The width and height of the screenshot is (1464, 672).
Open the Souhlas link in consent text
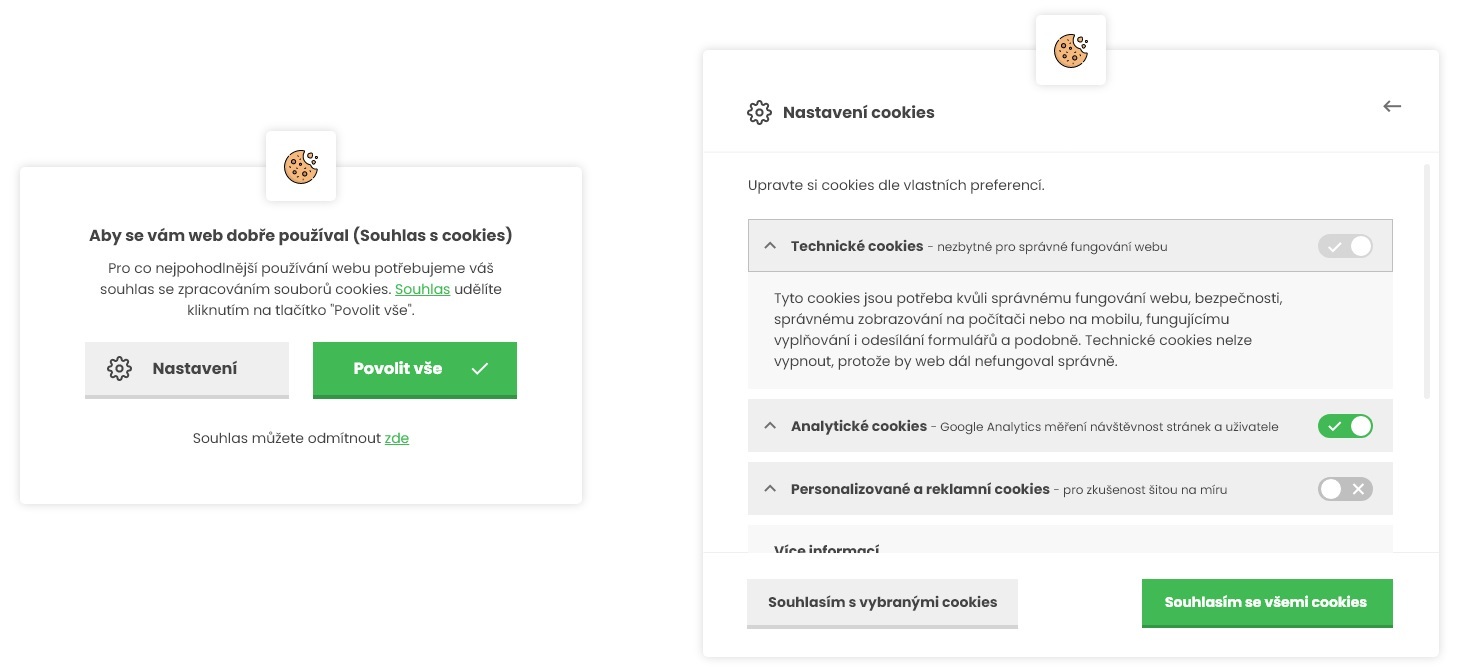point(423,289)
